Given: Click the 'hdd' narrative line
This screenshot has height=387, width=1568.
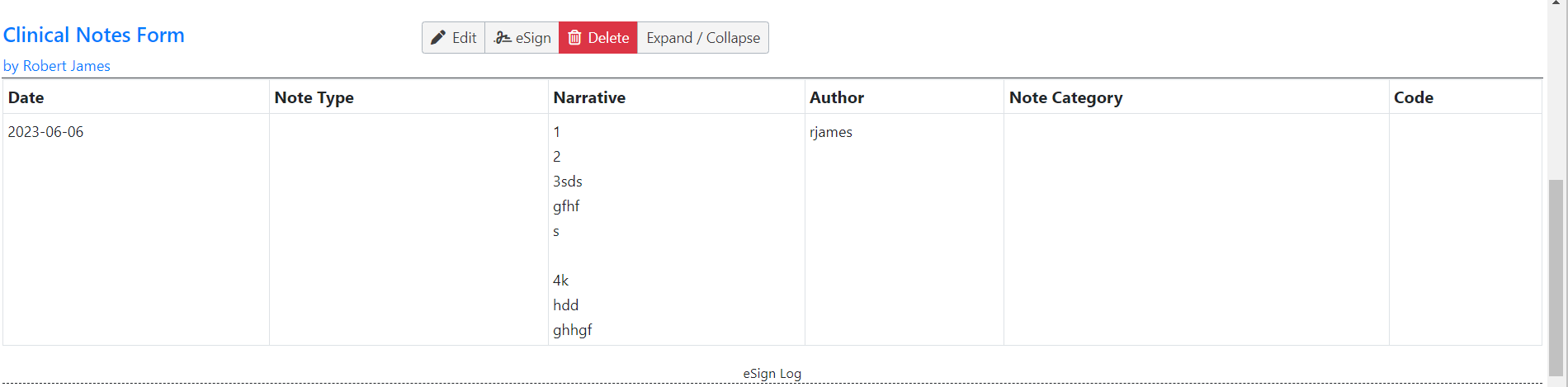Looking at the screenshot, I should coord(566,305).
